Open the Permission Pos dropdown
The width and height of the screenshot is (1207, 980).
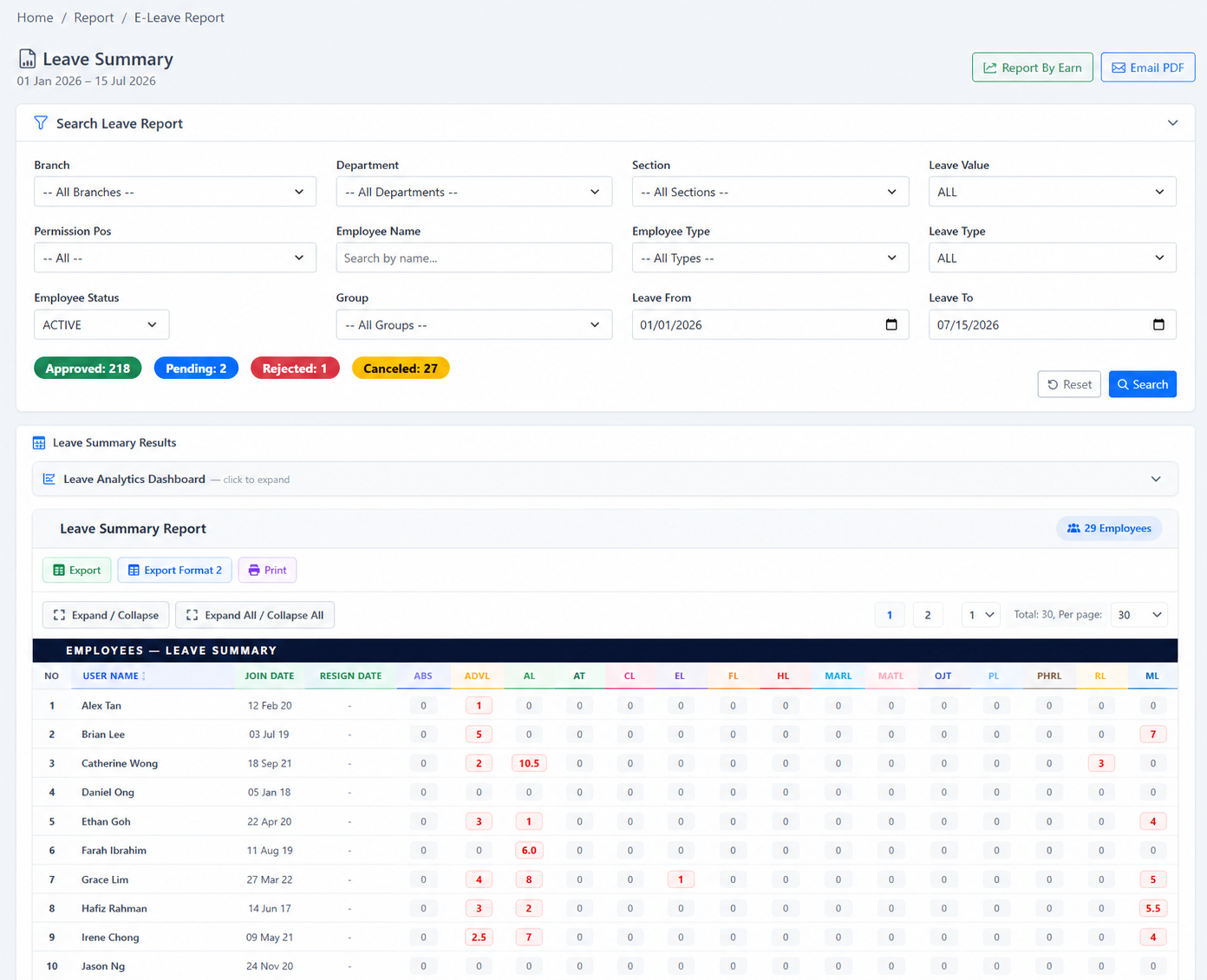tap(175, 258)
